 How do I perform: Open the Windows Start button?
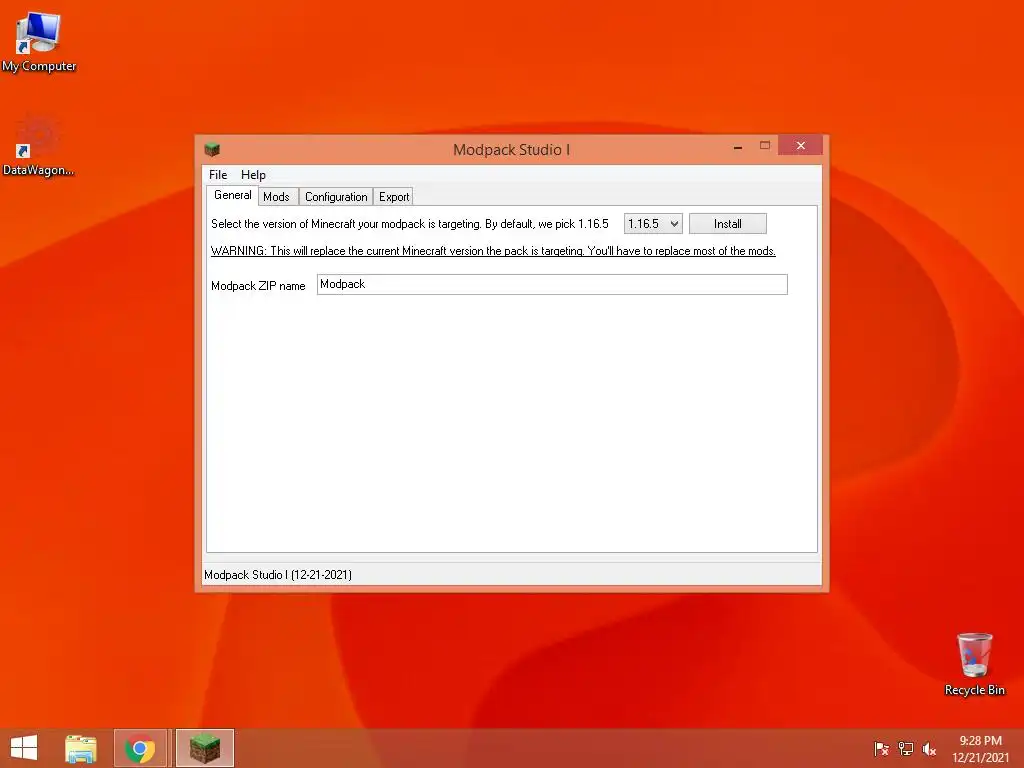click(24, 748)
